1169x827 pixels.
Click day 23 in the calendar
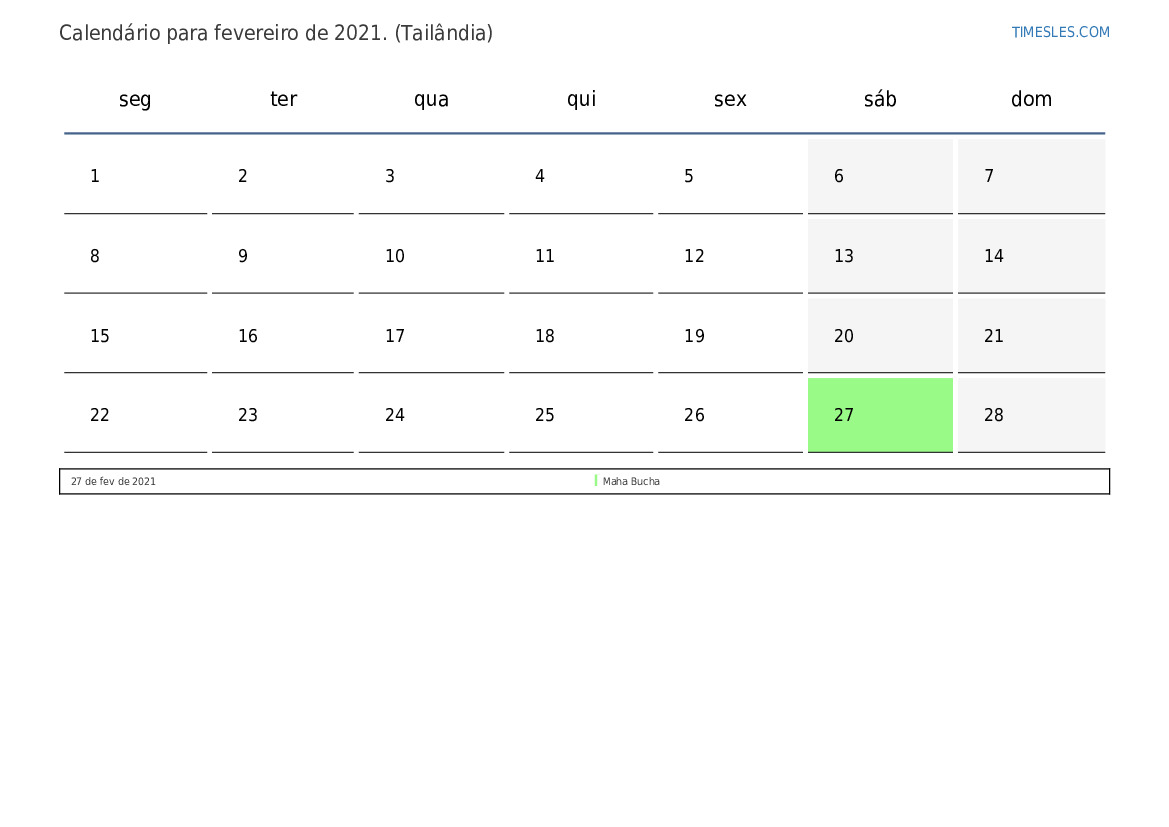click(x=283, y=415)
